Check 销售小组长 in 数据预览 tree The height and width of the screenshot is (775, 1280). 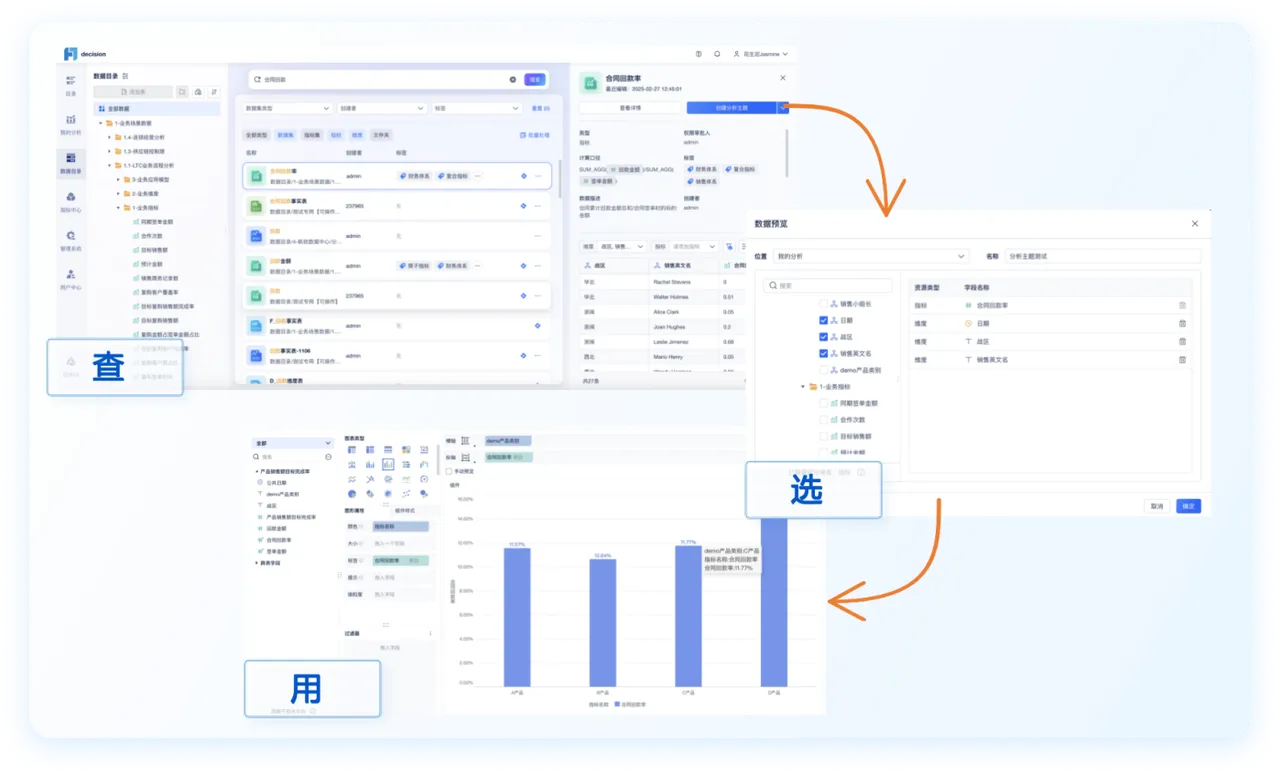(x=823, y=304)
